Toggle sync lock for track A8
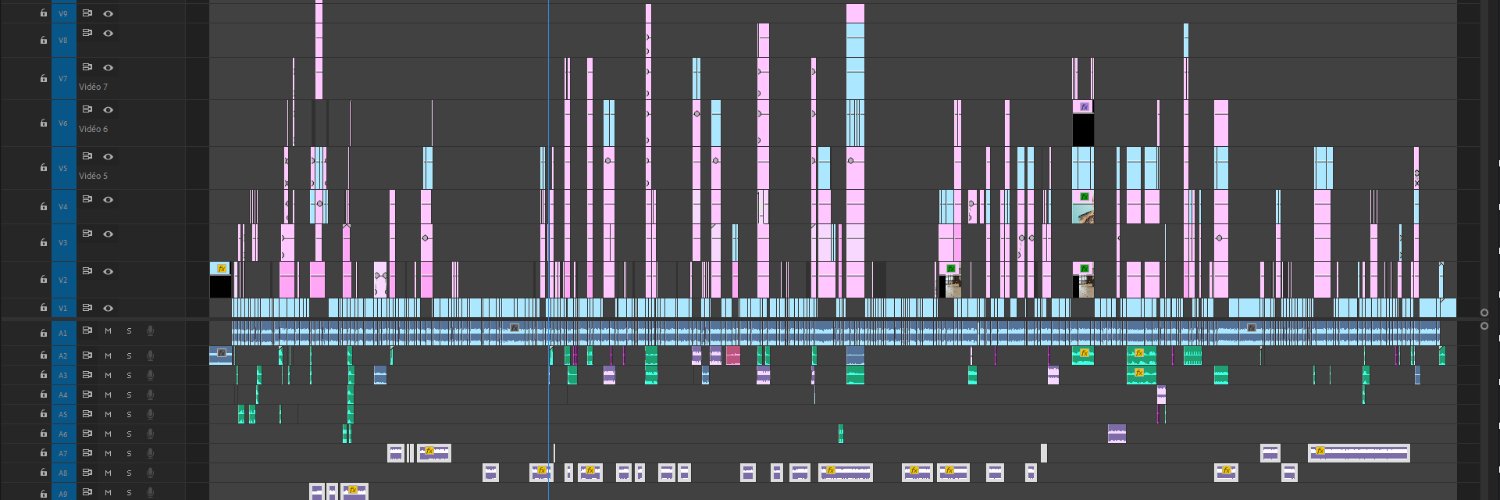Viewport: 1500px width, 500px height. pyautogui.click(x=87, y=473)
